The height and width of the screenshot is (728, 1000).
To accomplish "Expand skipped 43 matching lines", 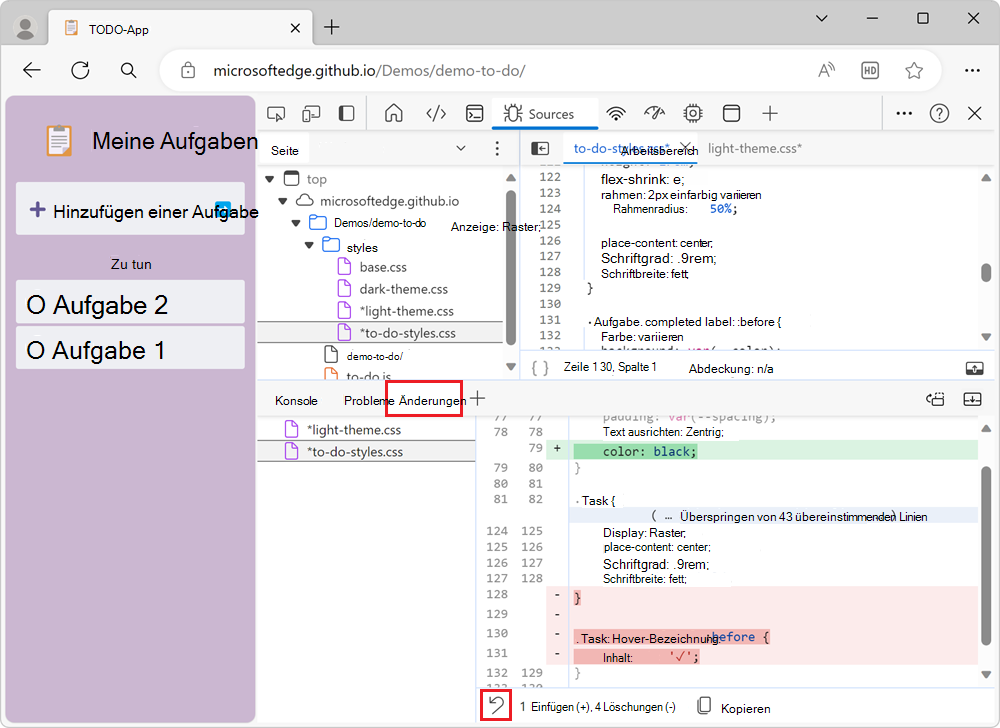I will pos(773,516).
